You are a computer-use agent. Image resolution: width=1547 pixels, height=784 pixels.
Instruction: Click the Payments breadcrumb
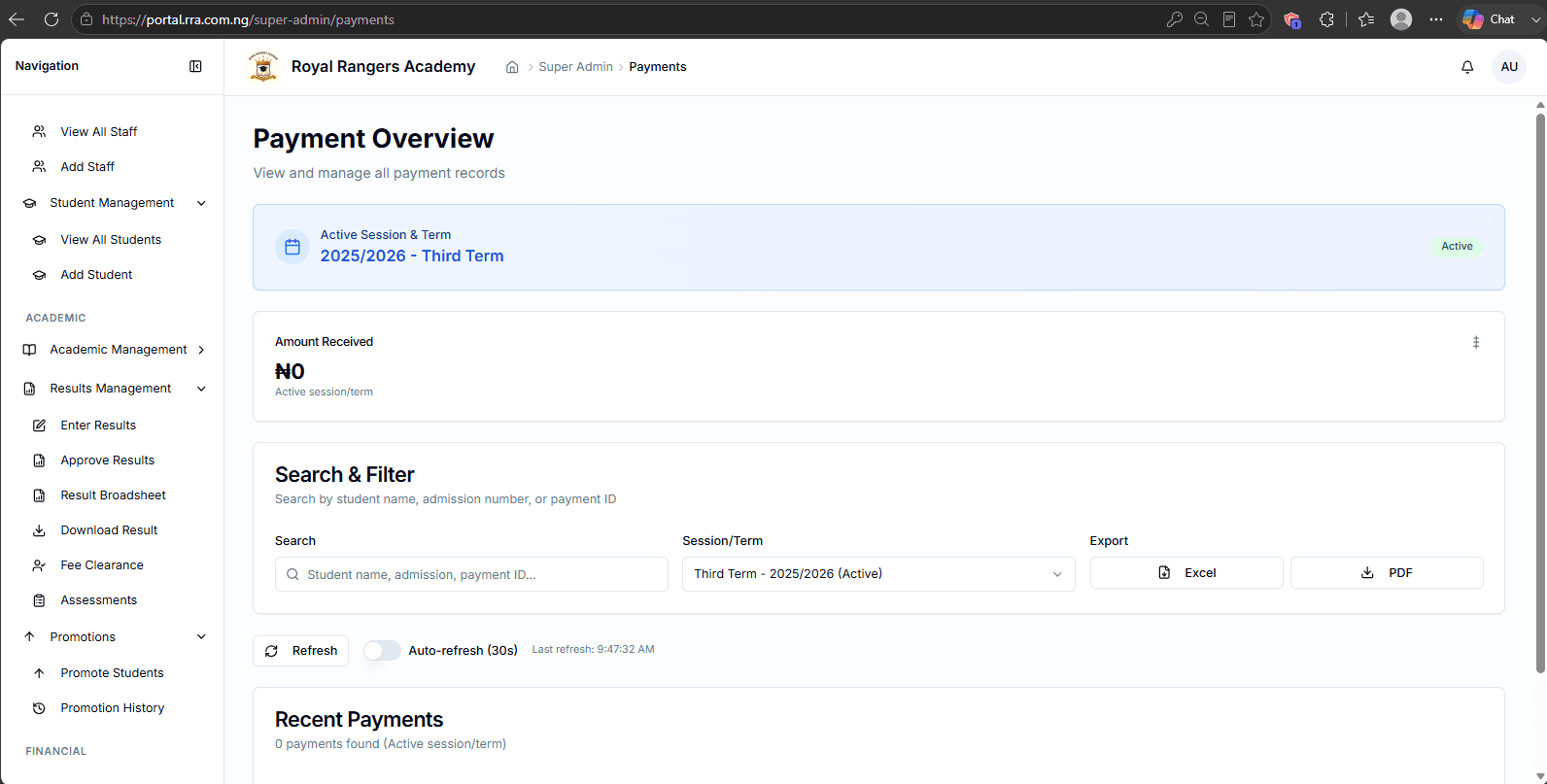pos(657,67)
